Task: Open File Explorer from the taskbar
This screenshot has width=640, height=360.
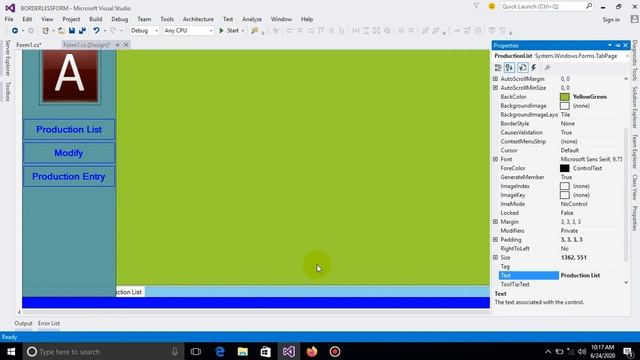Action: point(242,351)
